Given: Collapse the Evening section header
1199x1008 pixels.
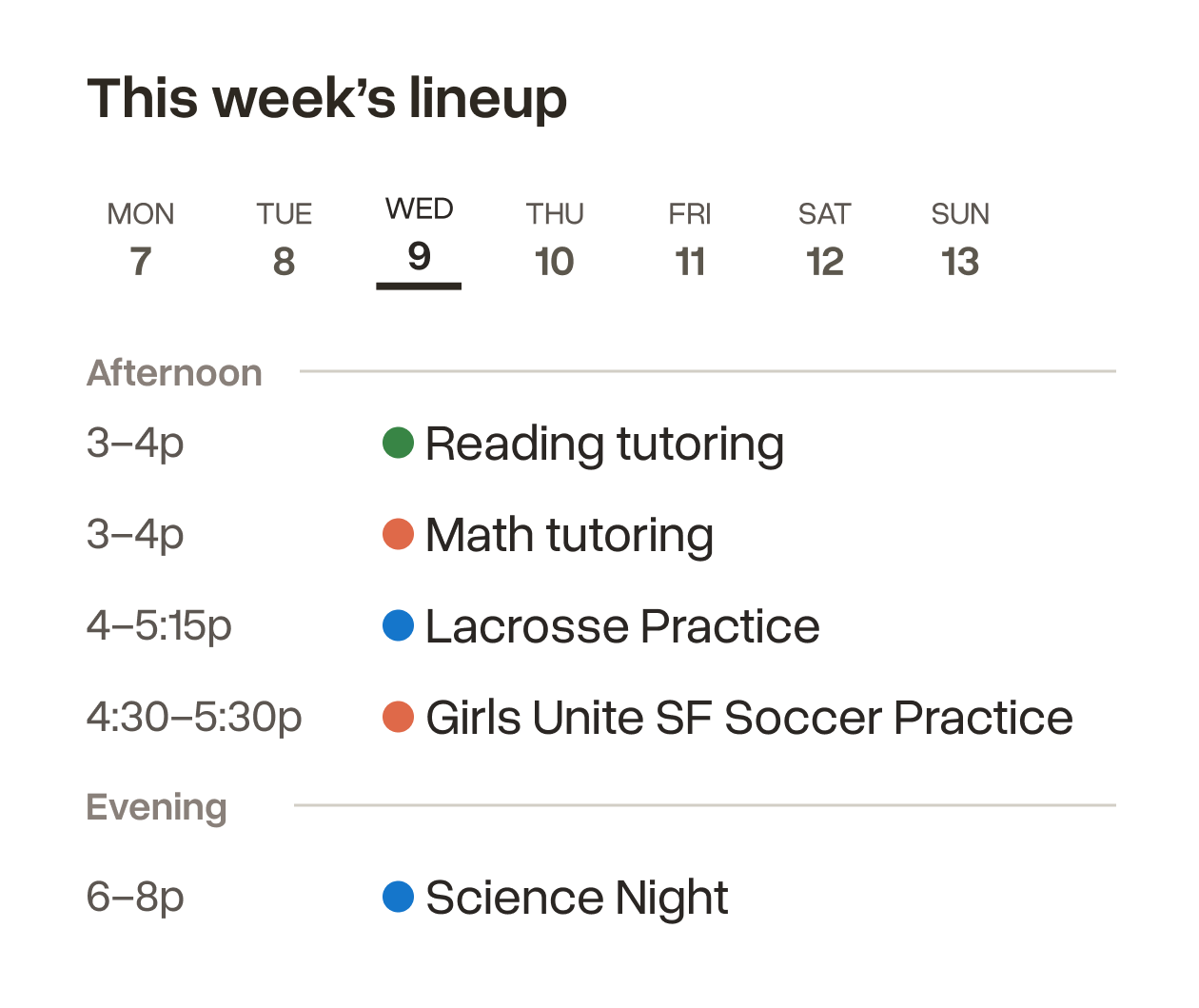Looking at the screenshot, I should click(x=157, y=807).
